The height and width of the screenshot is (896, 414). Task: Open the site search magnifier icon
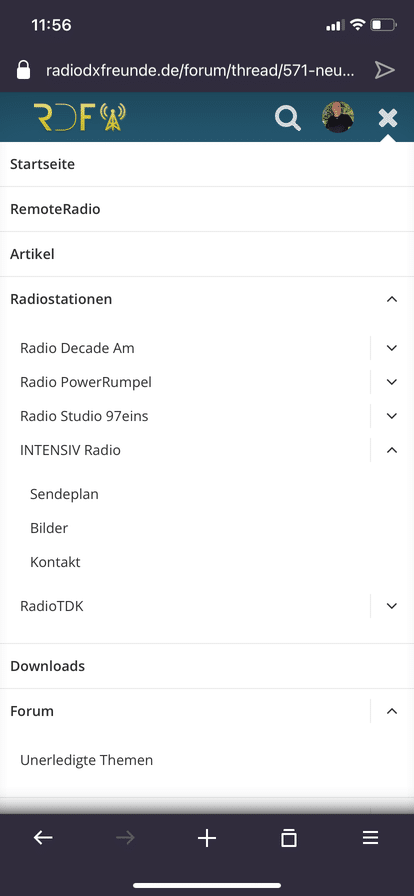coord(288,118)
